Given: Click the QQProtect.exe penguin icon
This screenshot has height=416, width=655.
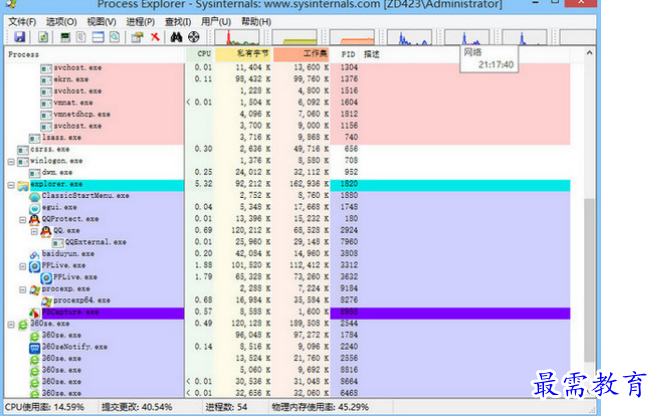Looking at the screenshot, I should point(34,219).
